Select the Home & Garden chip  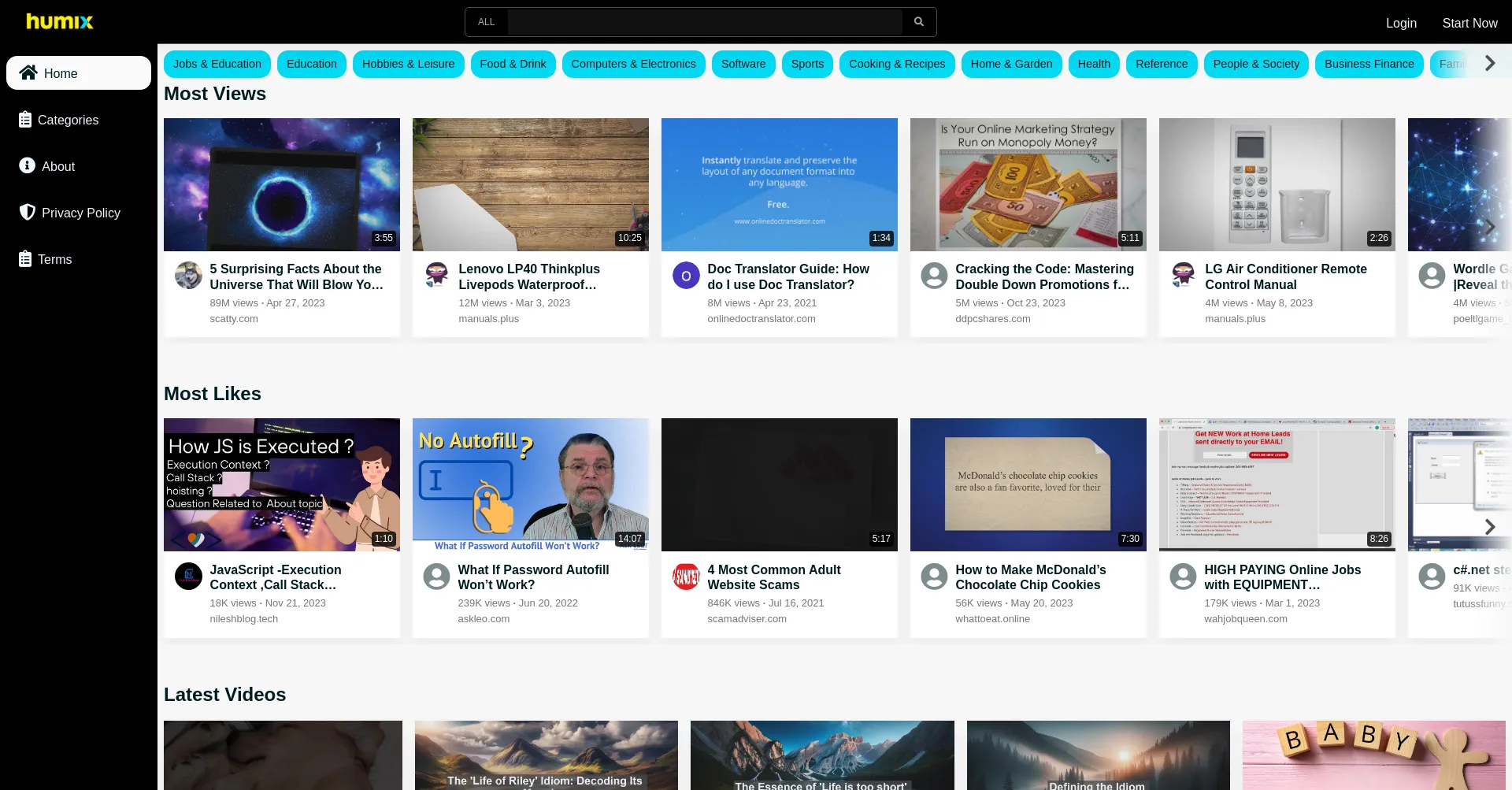[1011, 64]
